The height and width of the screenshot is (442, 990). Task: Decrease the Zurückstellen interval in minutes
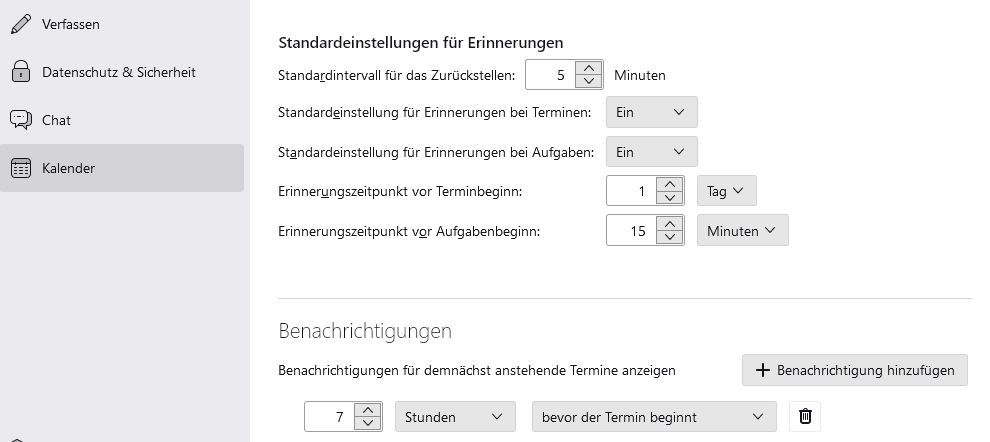click(589, 82)
